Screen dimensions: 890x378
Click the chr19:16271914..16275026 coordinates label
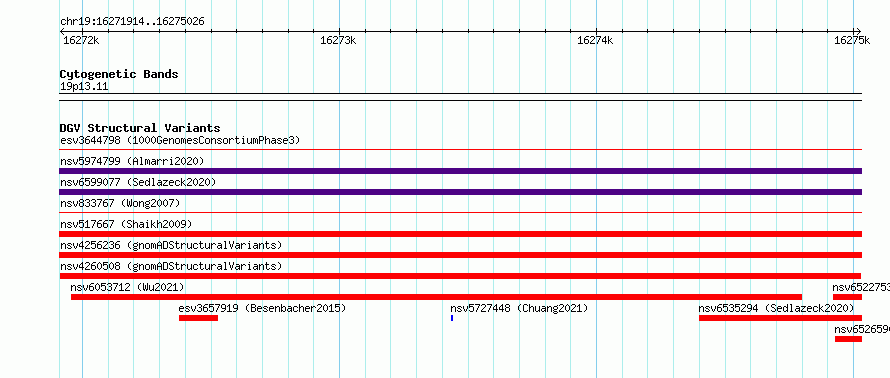tap(132, 22)
